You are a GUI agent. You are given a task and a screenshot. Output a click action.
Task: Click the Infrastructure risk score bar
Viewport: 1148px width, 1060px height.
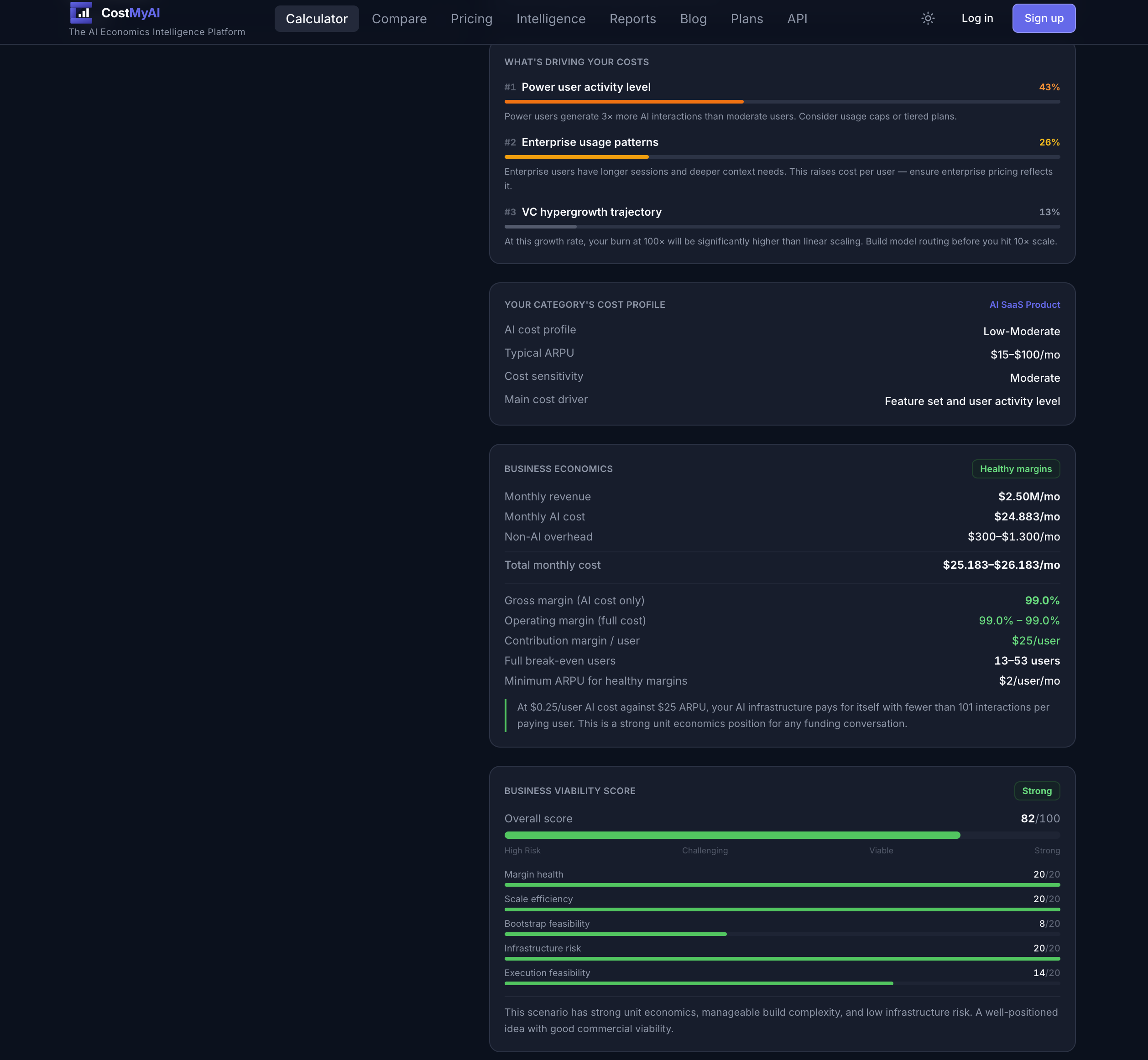pyautogui.click(x=782, y=959)
